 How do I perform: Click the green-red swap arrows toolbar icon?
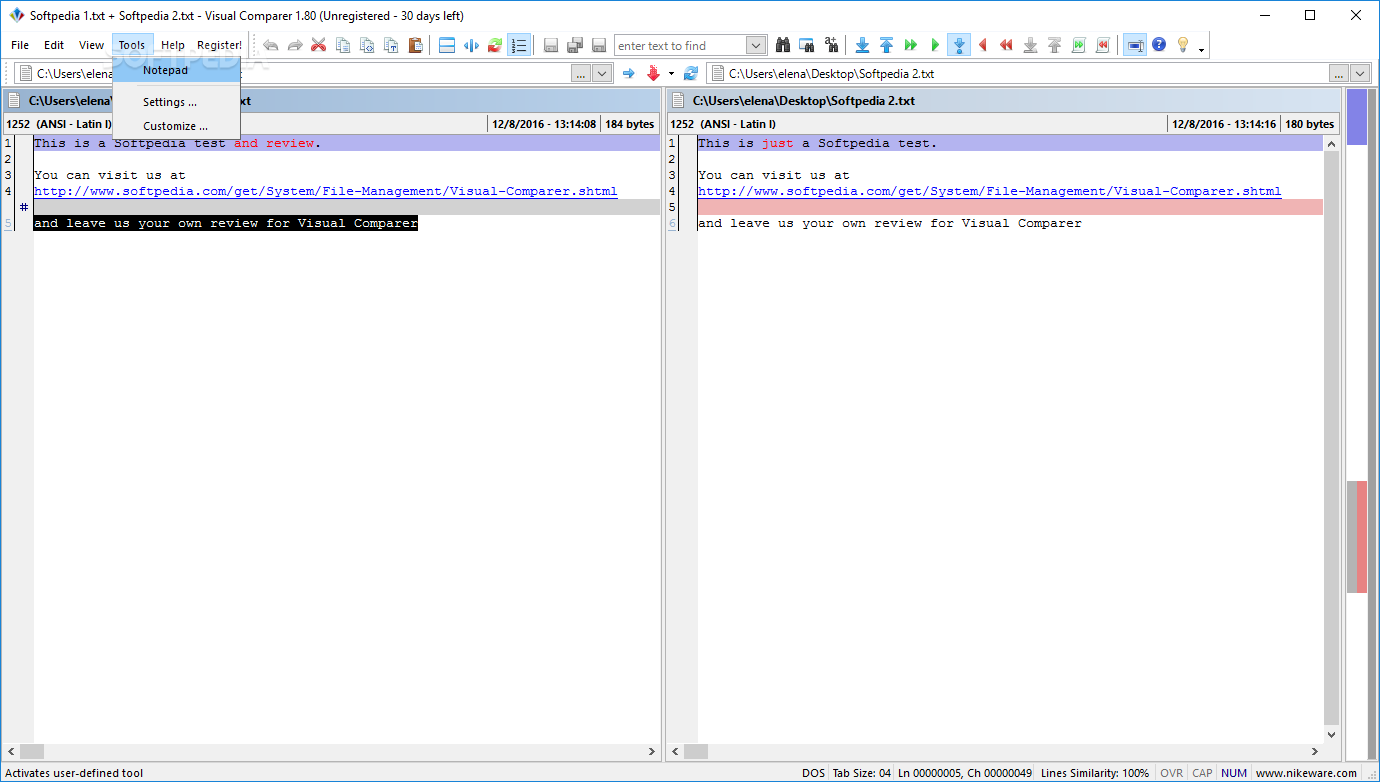click(x=495, y=45)
